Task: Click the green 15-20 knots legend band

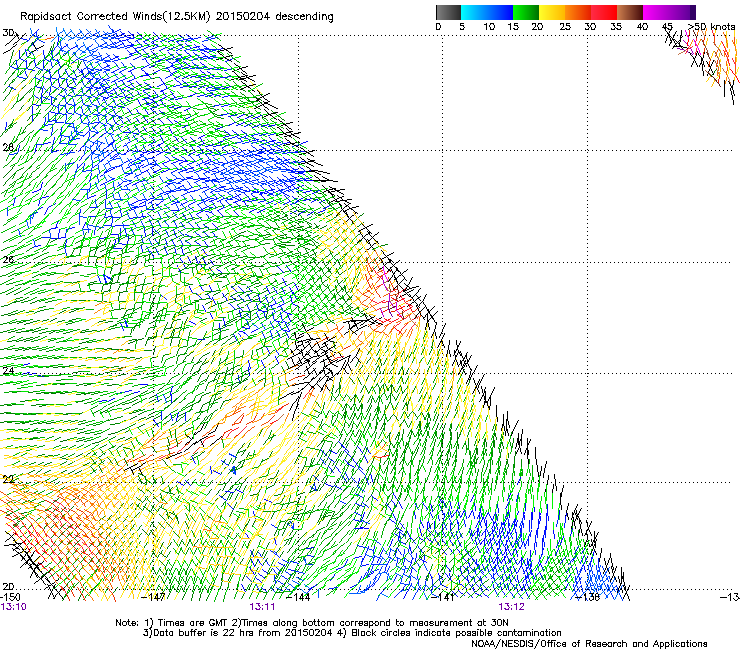Action: click(x=526, y=12)
